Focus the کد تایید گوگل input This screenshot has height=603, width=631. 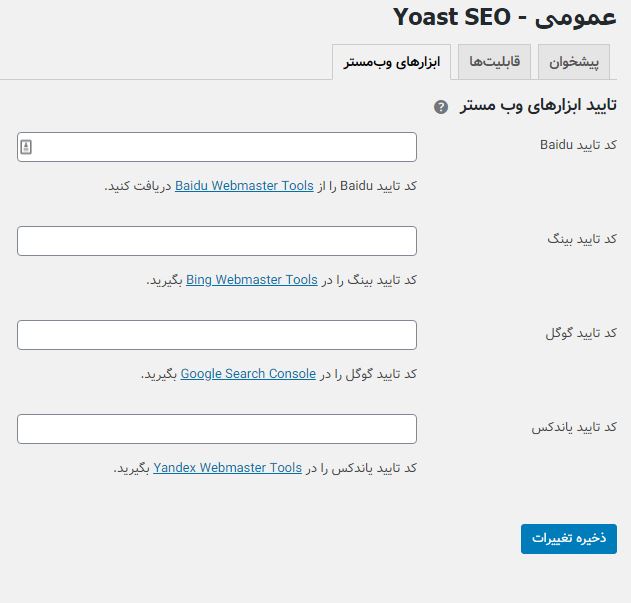[x=217, y=335]
